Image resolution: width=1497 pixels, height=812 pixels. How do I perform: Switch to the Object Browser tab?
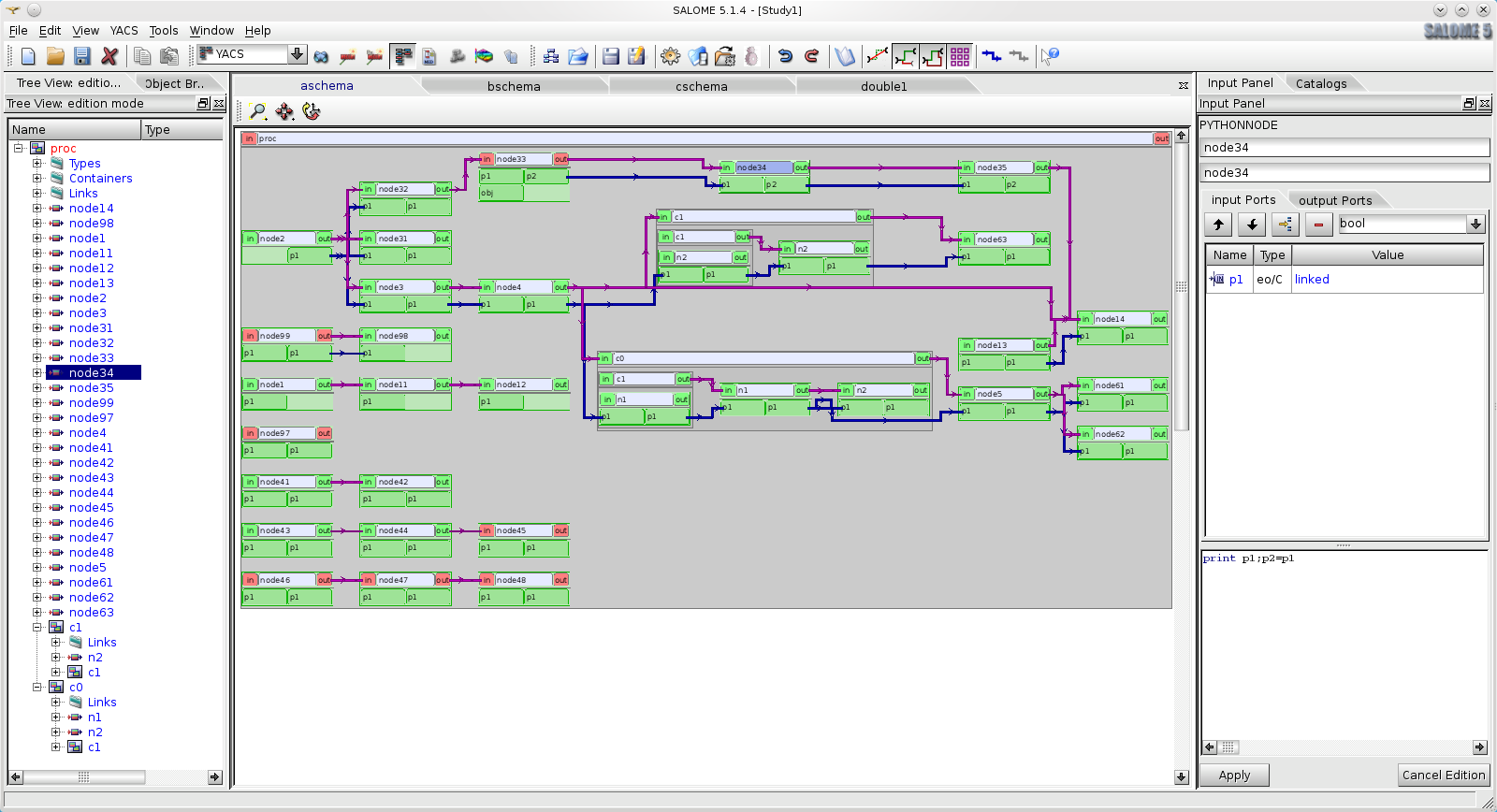[174, 83]
